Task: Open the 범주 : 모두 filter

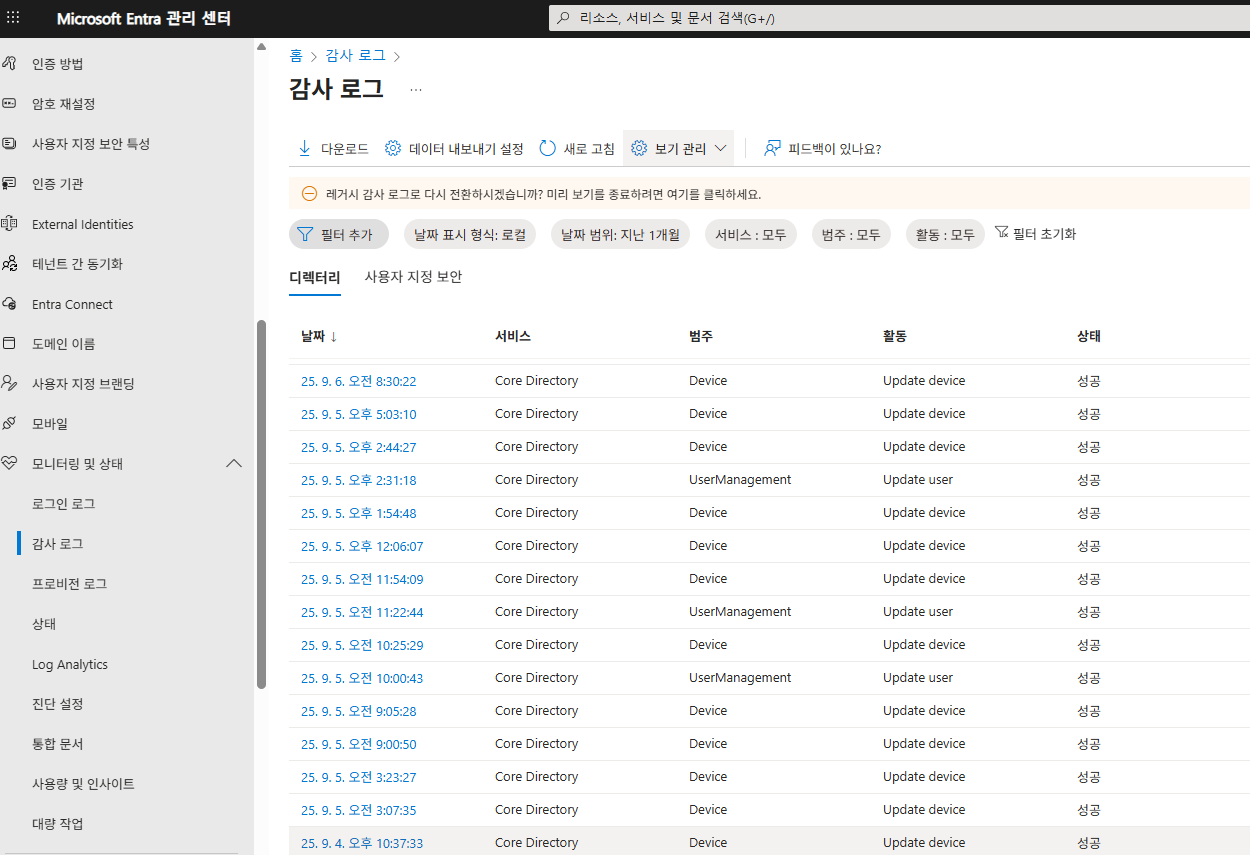Action: point(851,235)
